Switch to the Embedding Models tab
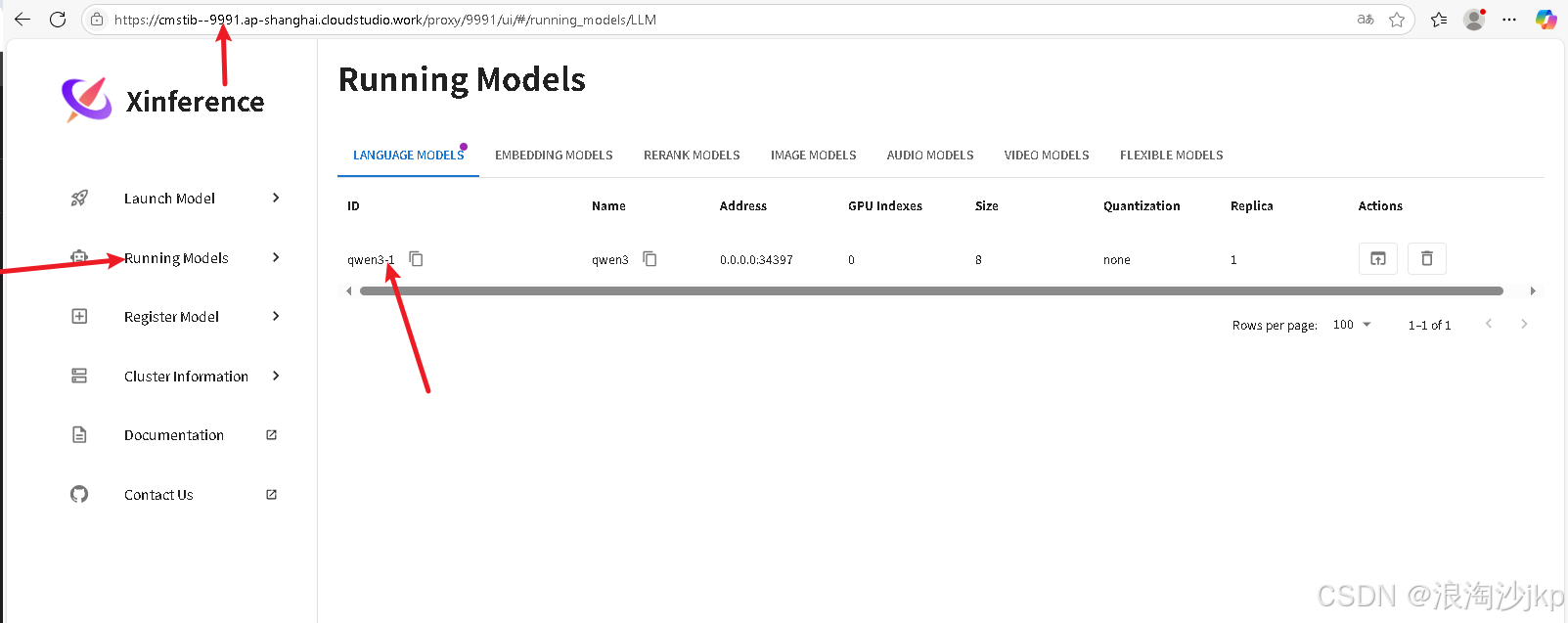The height and width of the screenshot is (623, 1568). pyautogui.click(x=554, y=156)
